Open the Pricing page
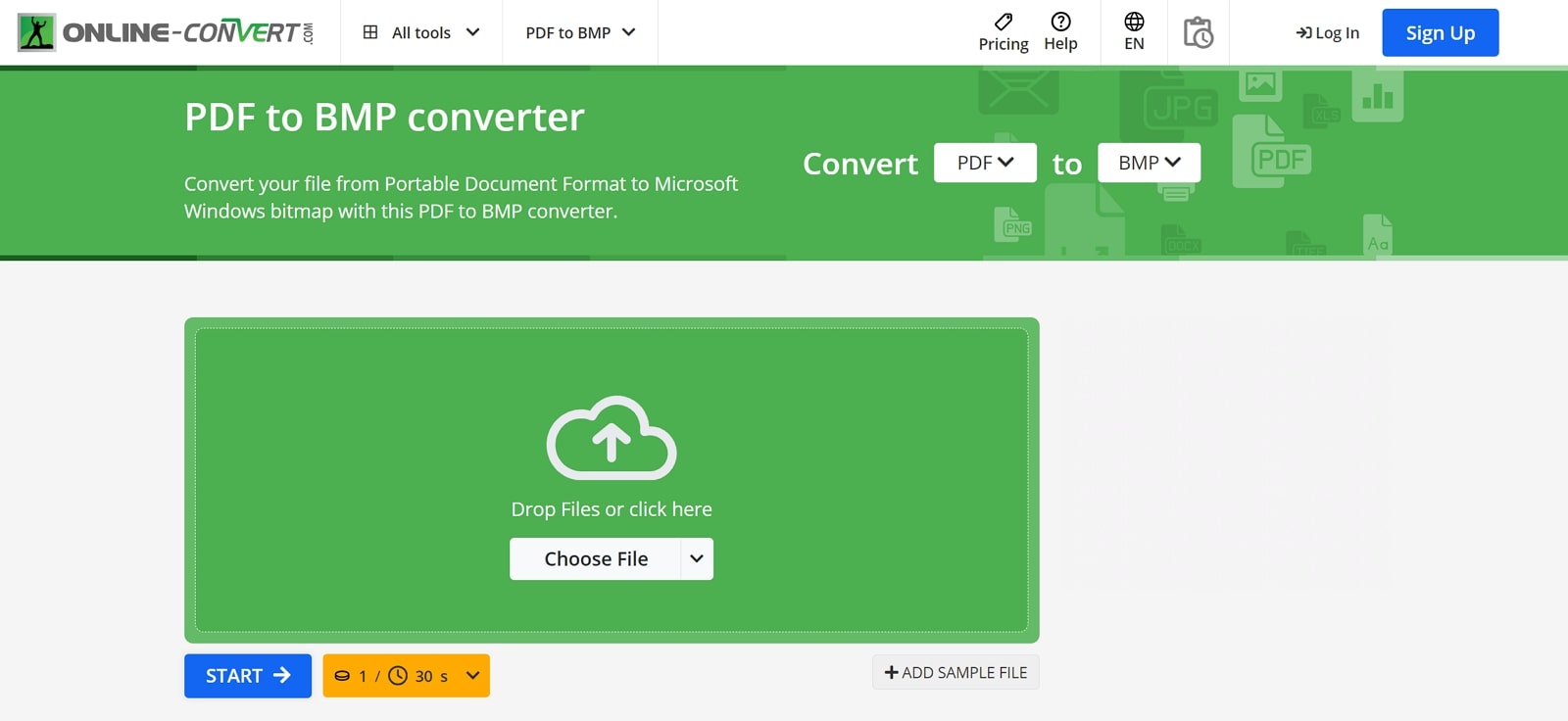Image resolution: width=1568 pixels, height=721 pixels. [1004, 32]
